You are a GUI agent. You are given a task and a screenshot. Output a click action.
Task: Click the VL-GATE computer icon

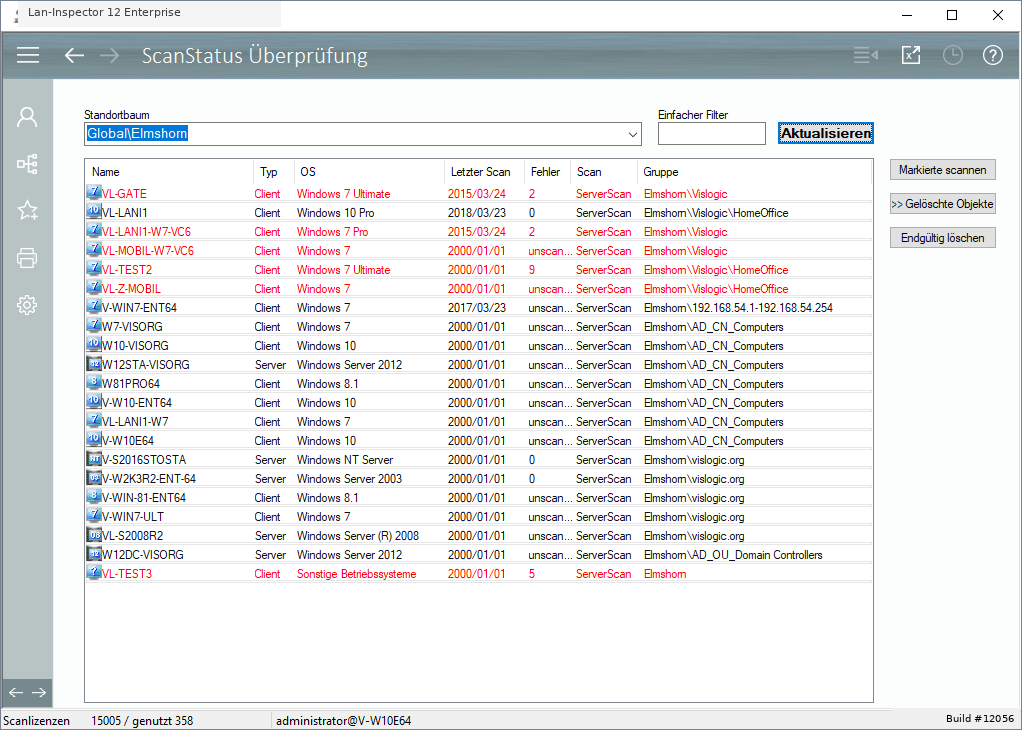94,193
